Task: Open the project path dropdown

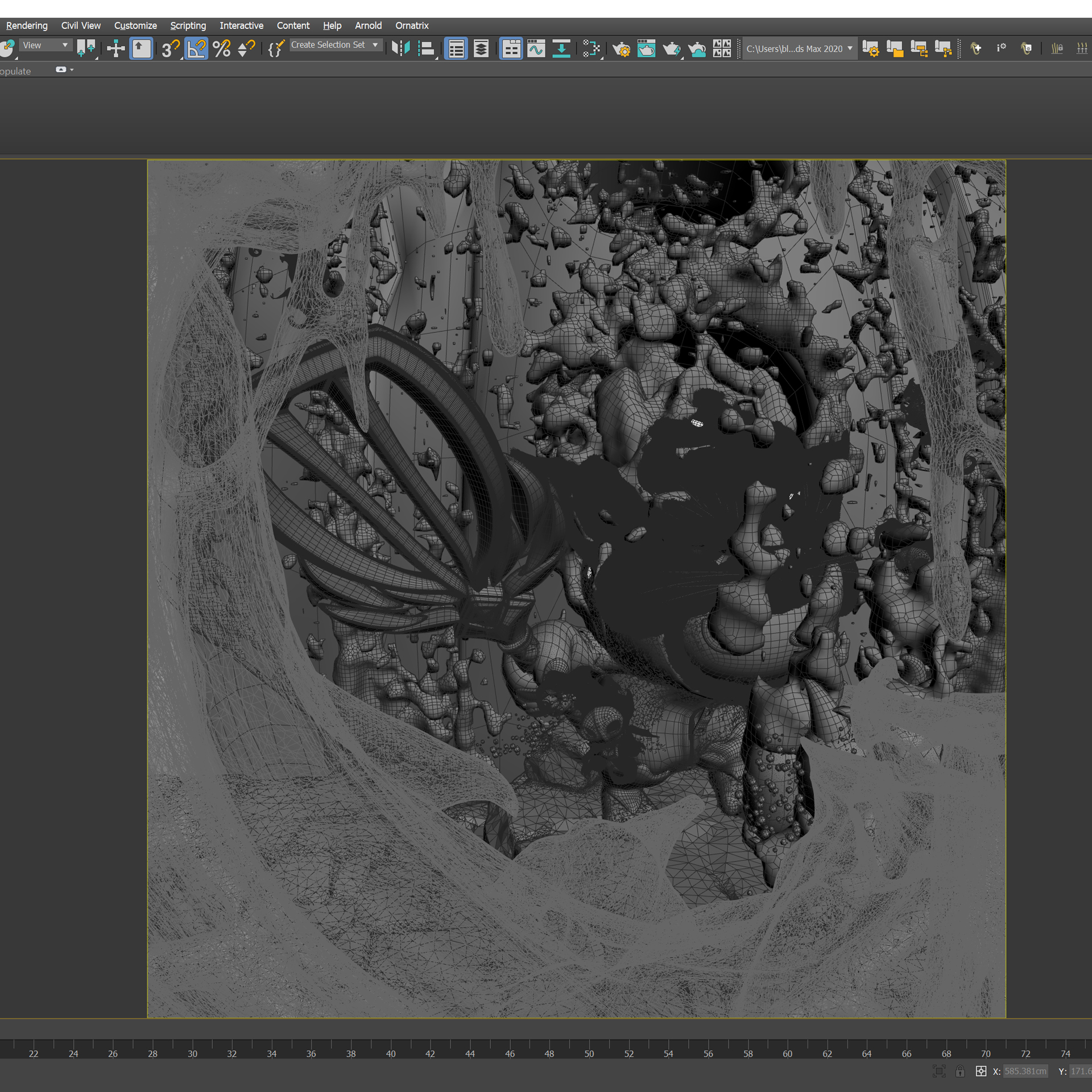Action: tap(850, 49)
